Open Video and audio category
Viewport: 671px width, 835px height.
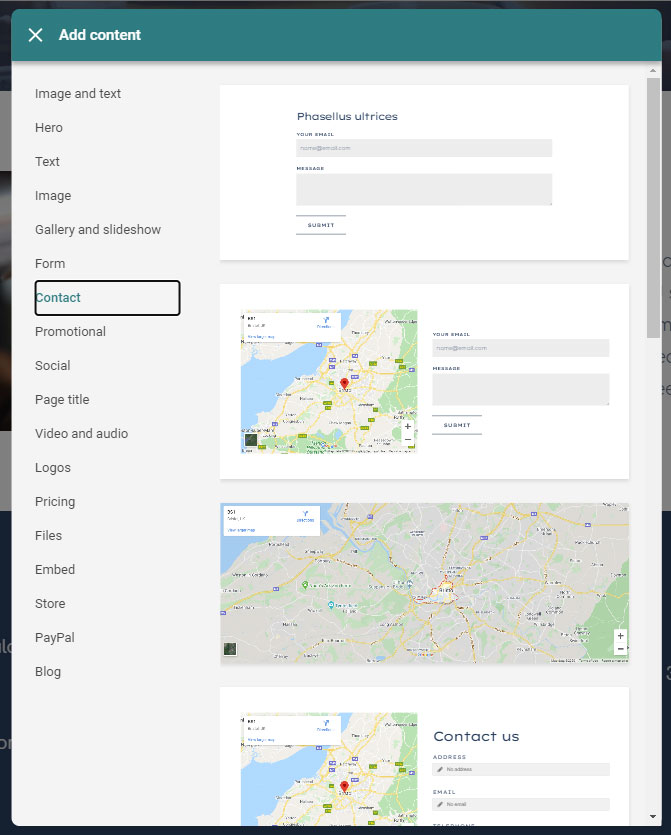click(x=81, y=433)
